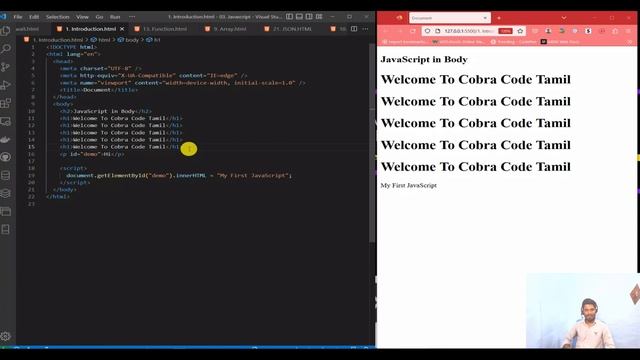This screenshot has height=360, width=640.
Task: Click the My First JavaScript paragraph
Action: [x=409, y=185]
